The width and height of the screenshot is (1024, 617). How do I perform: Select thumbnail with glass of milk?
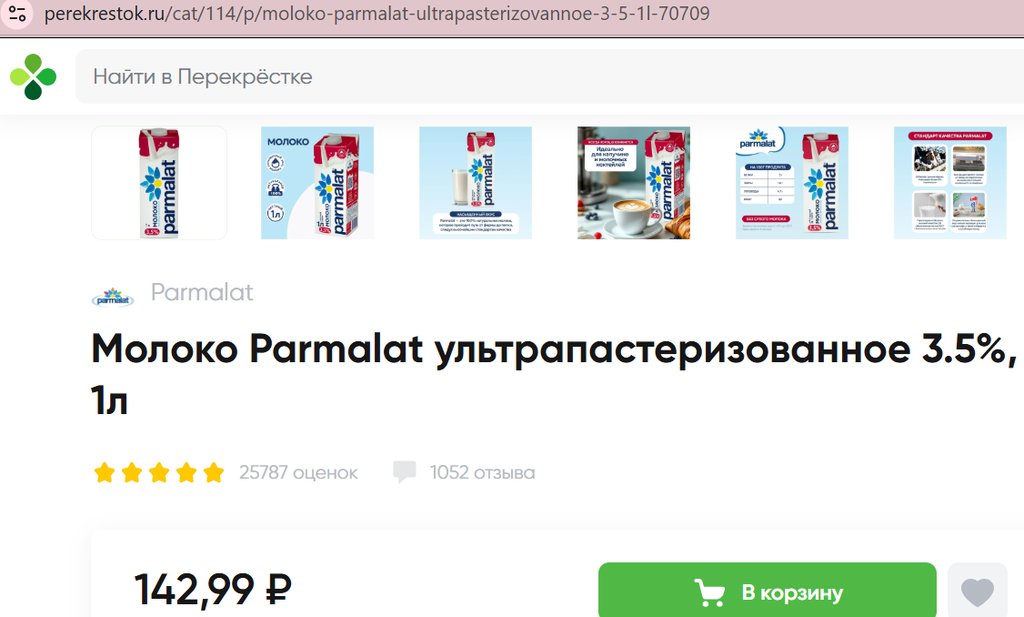tap(475, 183)
